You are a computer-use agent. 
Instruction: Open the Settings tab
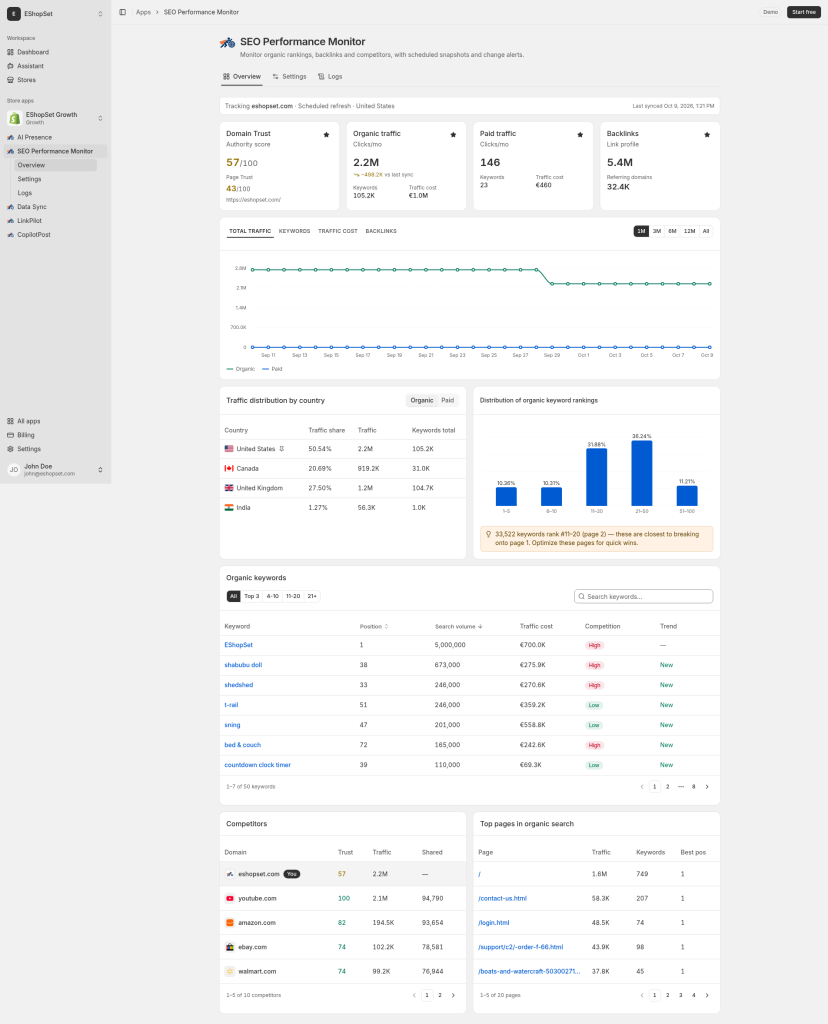289,76
